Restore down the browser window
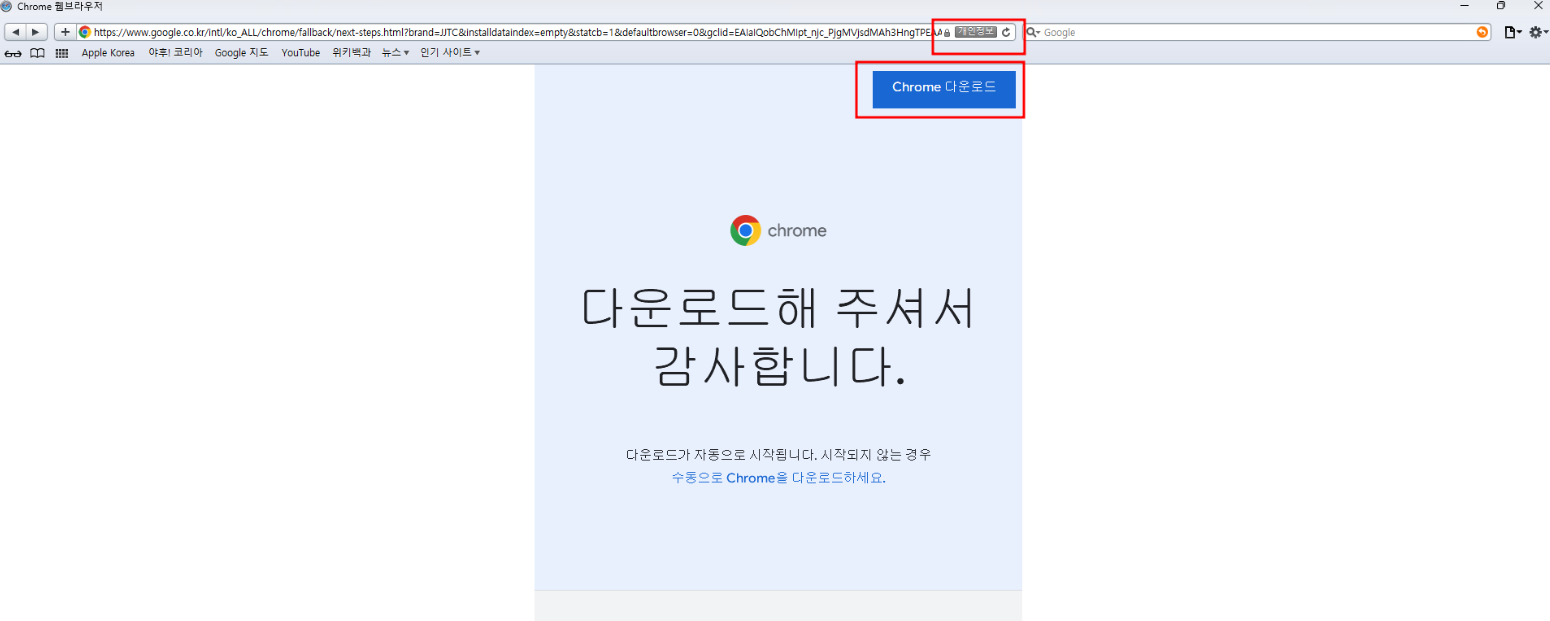1550x621 pixels. click(1501, 6)
